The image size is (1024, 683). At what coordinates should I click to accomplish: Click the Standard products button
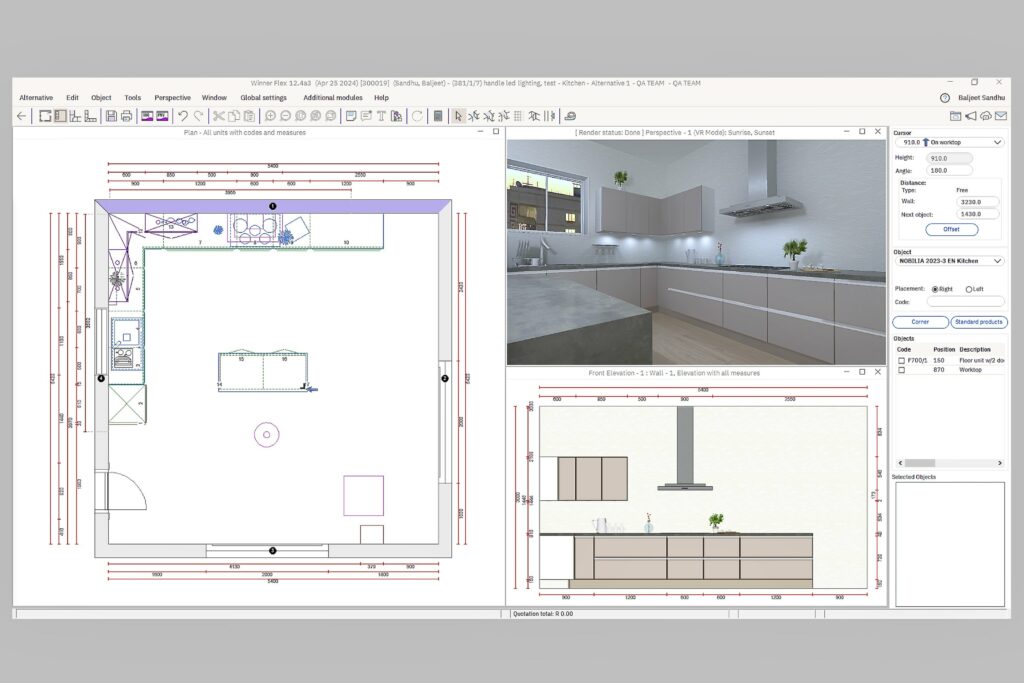click(x=978, y=322)
